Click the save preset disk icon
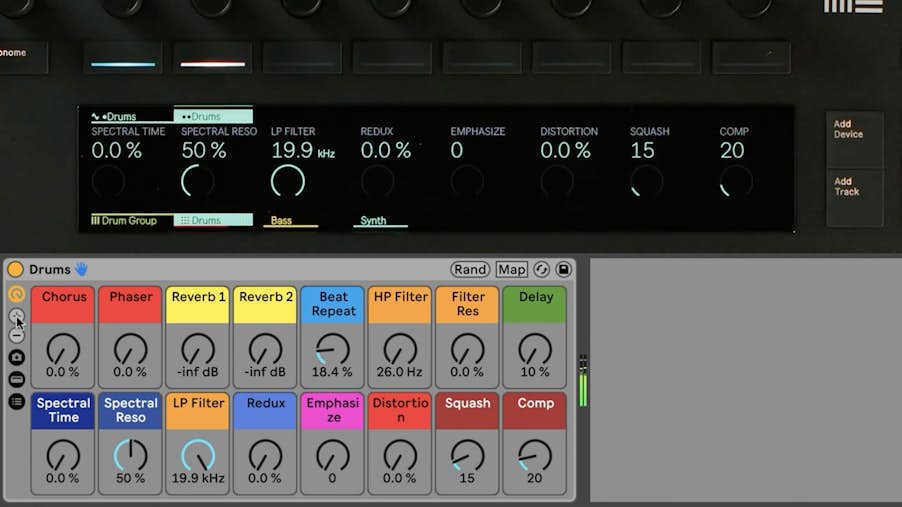This screenshot has height=507, width=902. point(563,270)
